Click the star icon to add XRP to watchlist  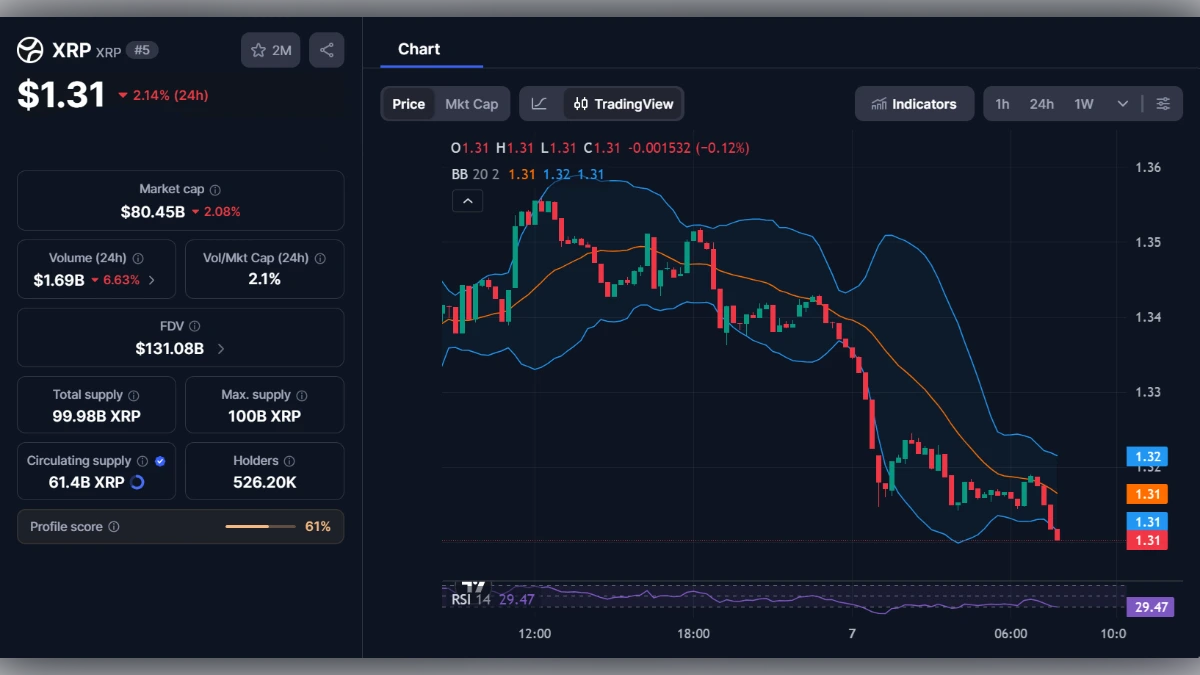(x=258, y=50)
